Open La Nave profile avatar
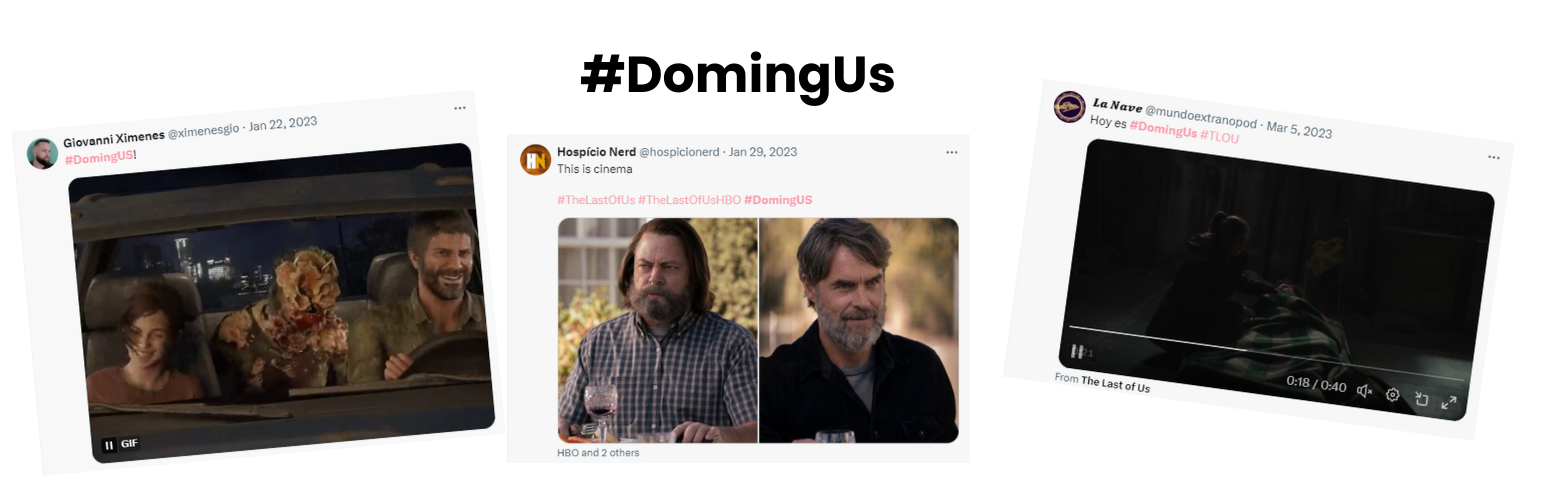 1069,107
